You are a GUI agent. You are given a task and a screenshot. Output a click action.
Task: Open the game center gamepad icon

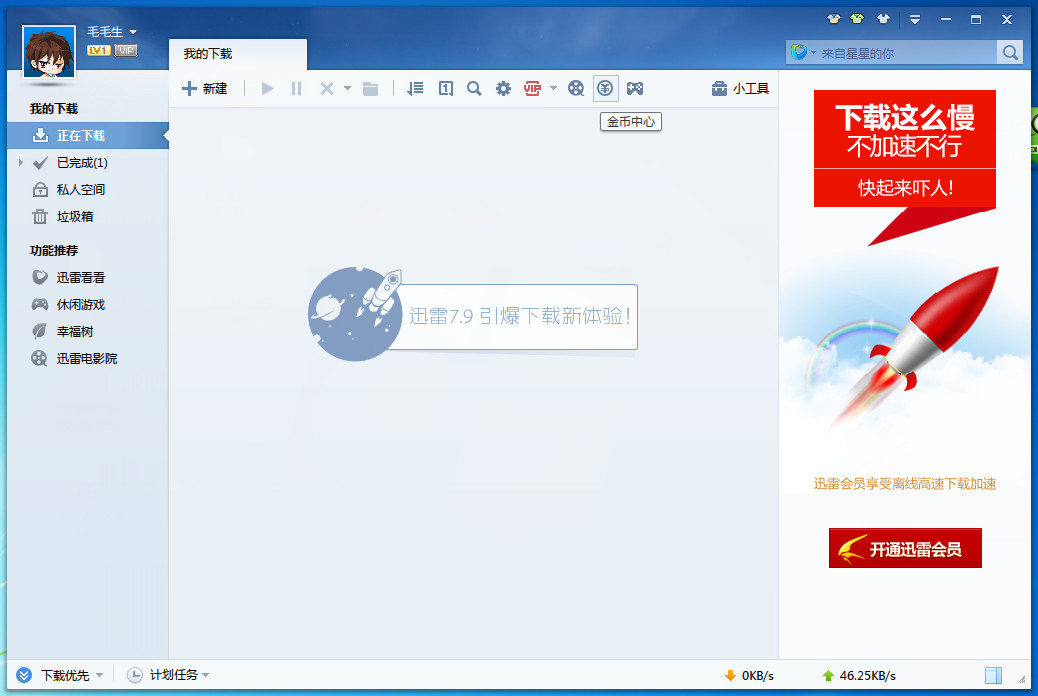[635, 88]
